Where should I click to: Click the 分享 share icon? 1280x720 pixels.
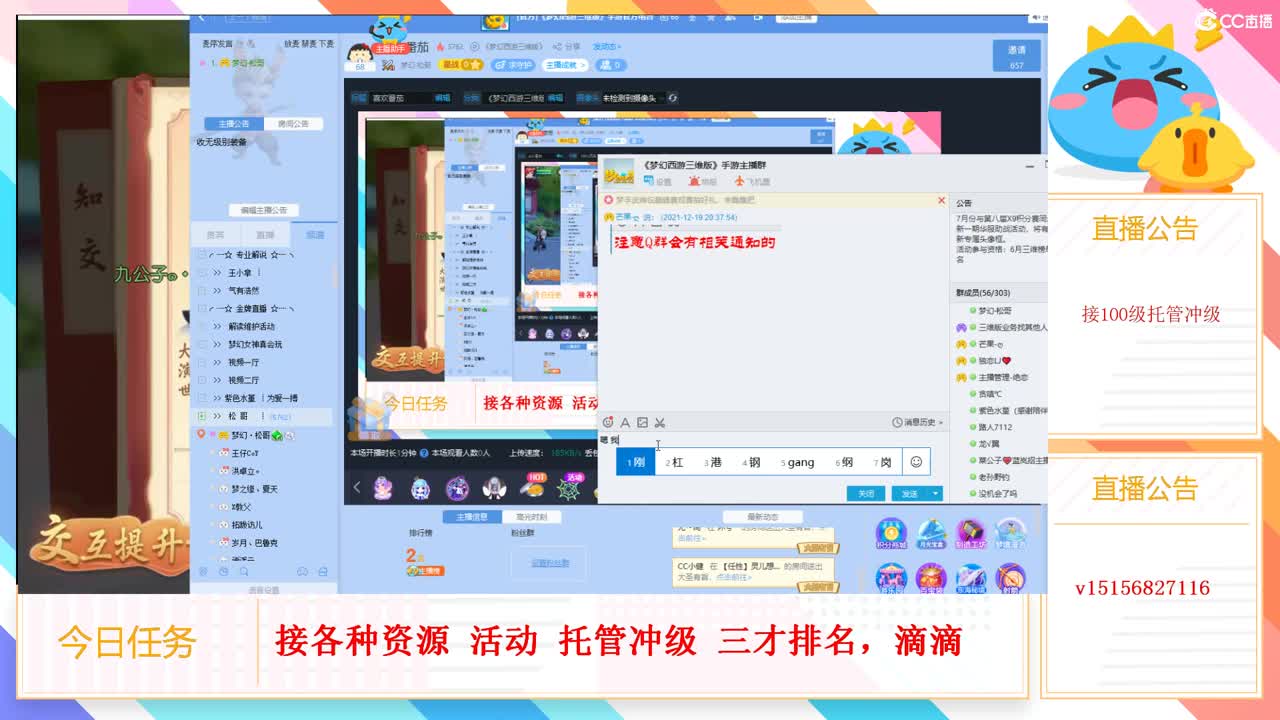[x=565, y=46]
